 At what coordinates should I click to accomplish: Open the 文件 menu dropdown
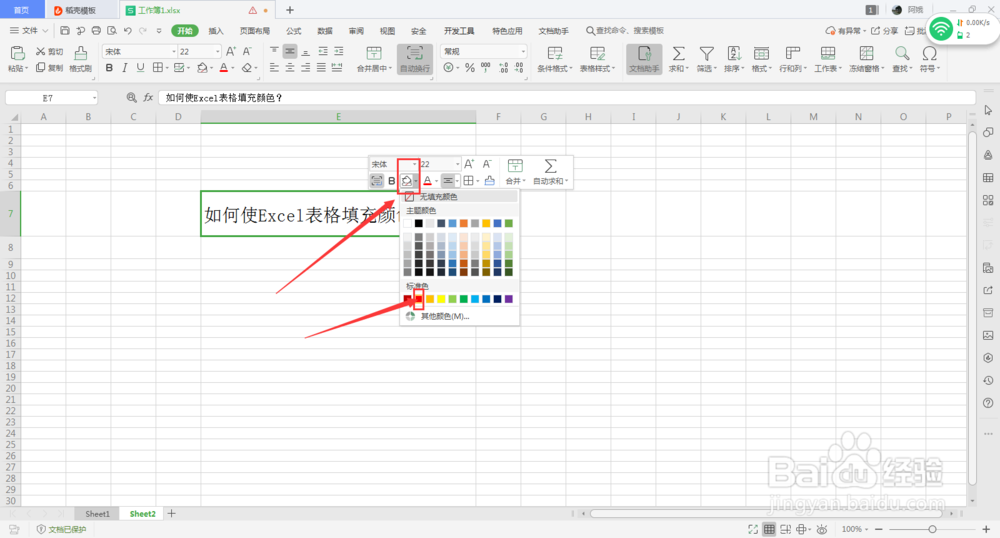[29, 31]
